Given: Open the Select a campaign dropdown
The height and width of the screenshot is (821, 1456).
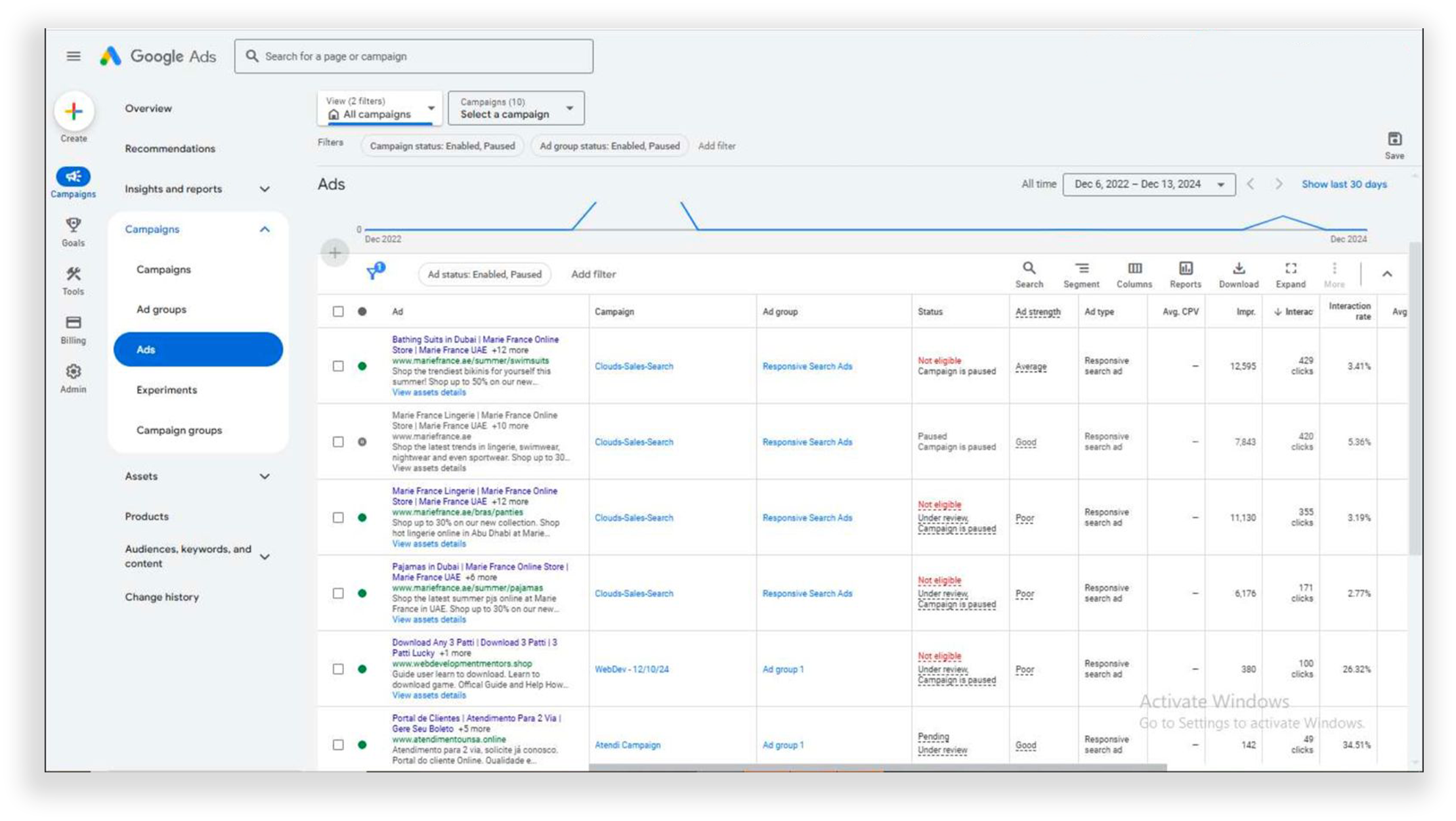Looking at the screenshot, I should click(516, 108).
